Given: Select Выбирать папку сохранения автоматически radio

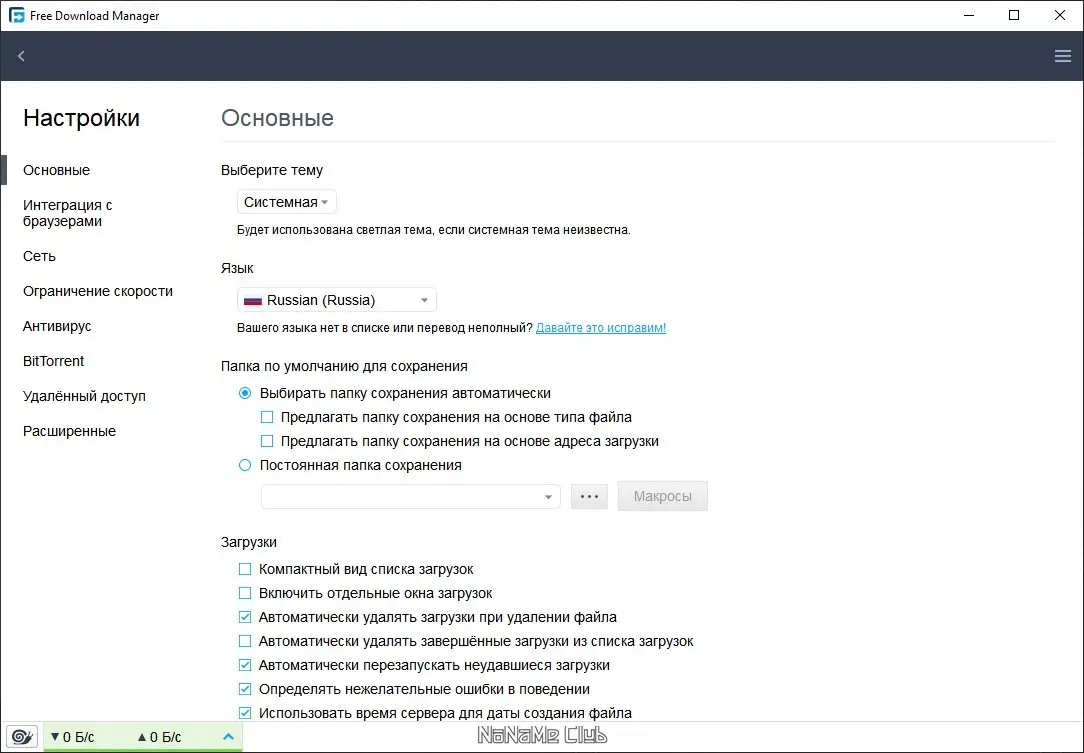Looking at the screenshot, I should pyautogui.click(x=245, y=393).
